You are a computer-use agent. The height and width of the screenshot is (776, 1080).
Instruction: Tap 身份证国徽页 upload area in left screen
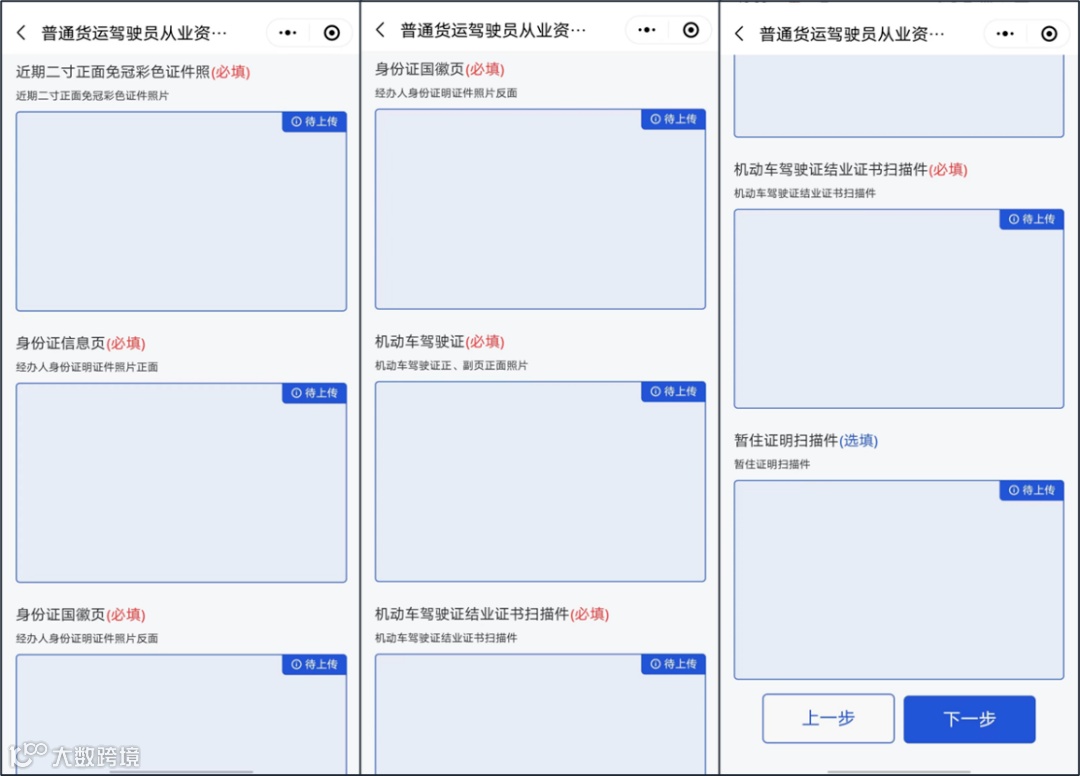181,714
